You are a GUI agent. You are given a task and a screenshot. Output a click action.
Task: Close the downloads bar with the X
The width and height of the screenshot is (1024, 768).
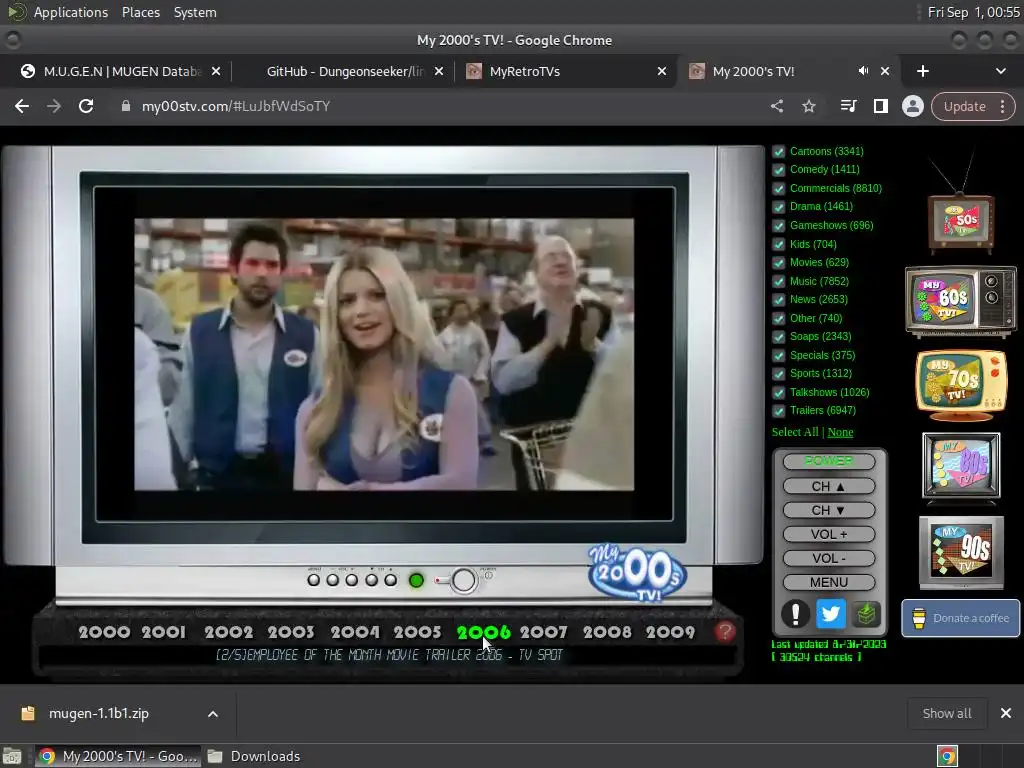(1006, 713)
